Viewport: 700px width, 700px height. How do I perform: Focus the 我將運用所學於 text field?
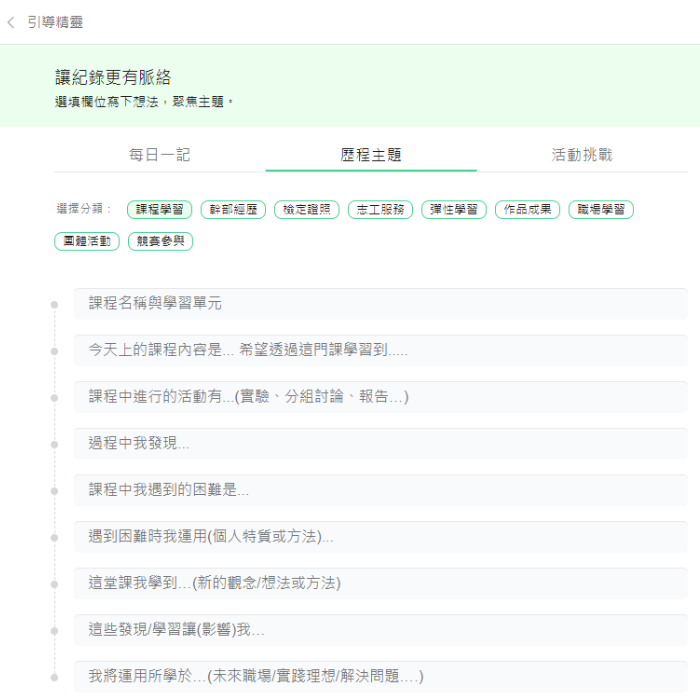pyautogui.click(x=380, y=676)
